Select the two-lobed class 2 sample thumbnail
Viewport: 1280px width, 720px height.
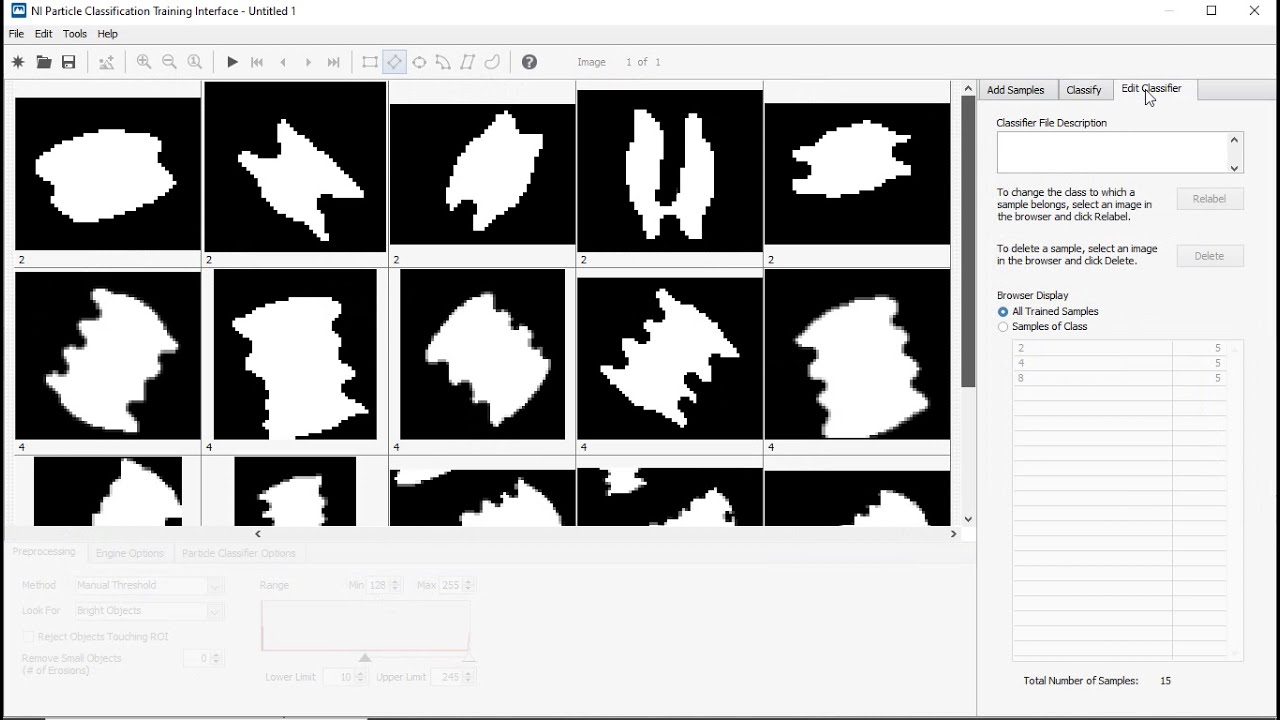tap(670, 171)
